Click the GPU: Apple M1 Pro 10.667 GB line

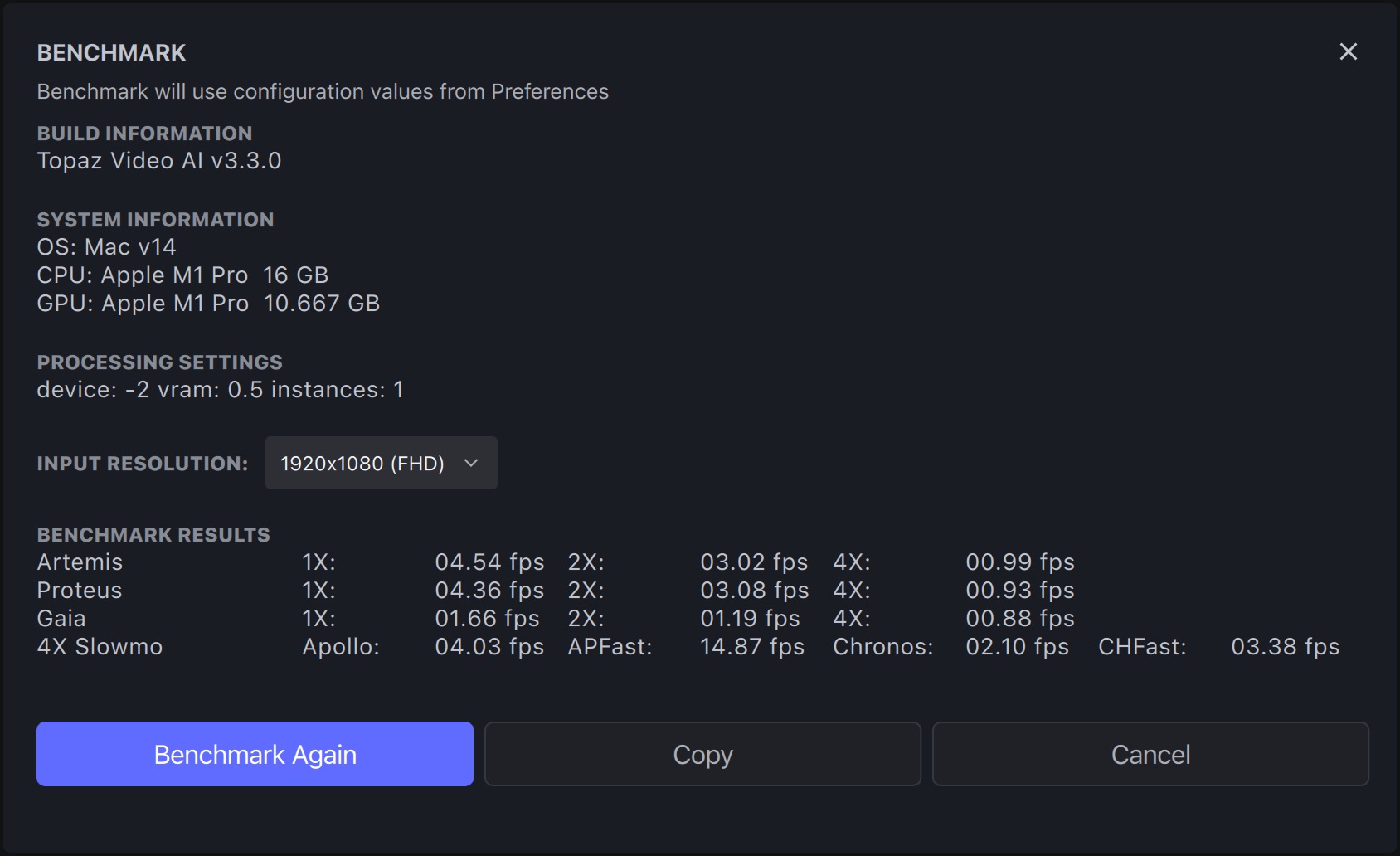pos(208,304)
